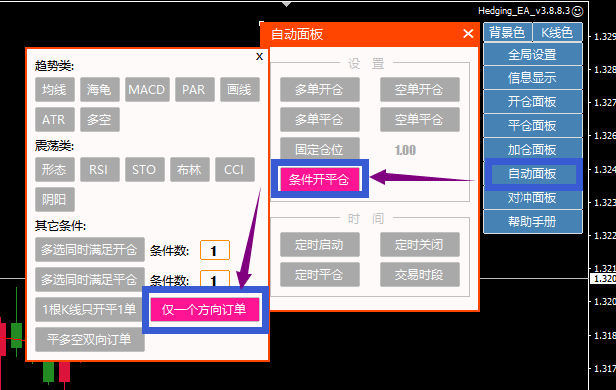Toggle the 阴阳 condition button
Screen dimensions: 616x390
click(x=55, y=200)
